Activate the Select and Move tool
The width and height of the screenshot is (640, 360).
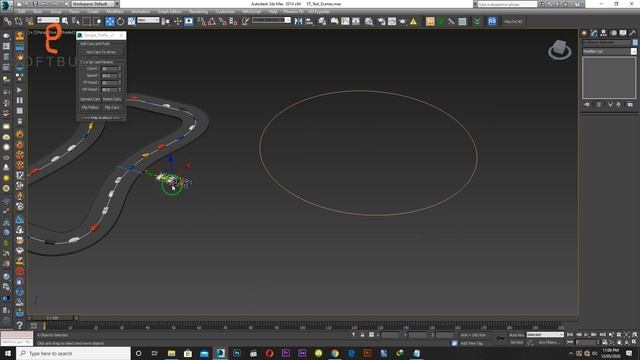pyautogui.click(x=110, y=21)
